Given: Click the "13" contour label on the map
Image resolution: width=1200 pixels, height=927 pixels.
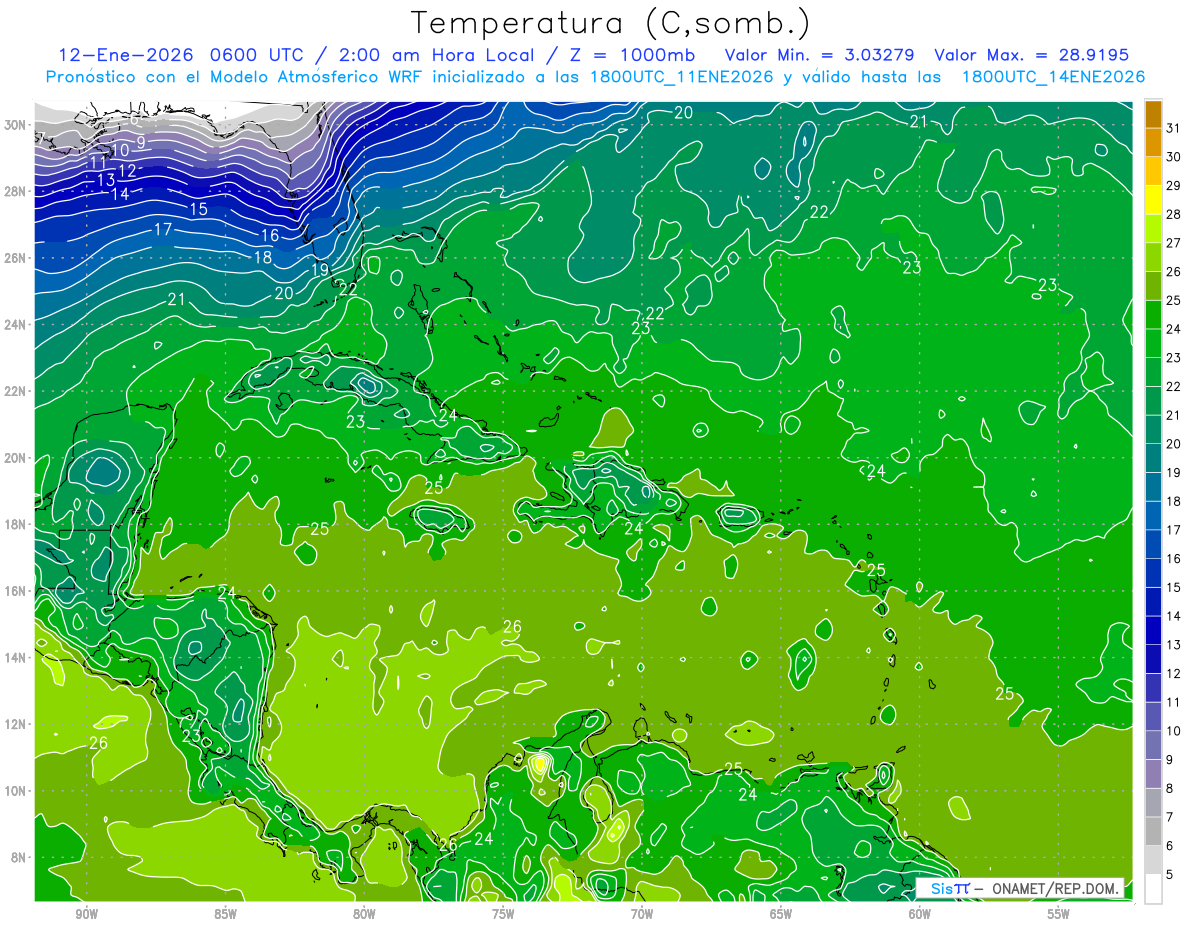Looking at the screenshot, I should coord(106,180).
